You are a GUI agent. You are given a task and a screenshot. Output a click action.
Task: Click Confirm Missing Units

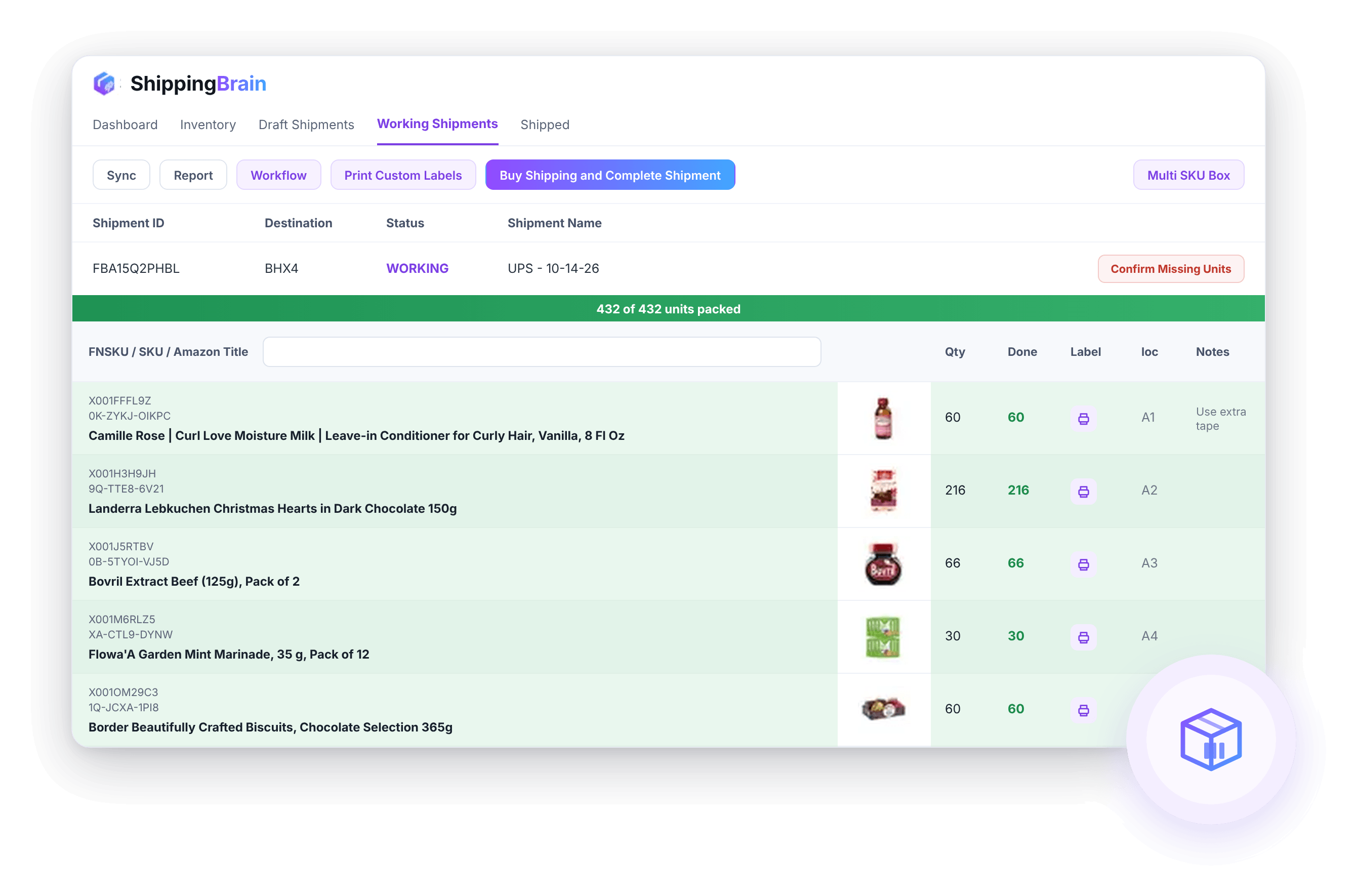click(1170, 269)
